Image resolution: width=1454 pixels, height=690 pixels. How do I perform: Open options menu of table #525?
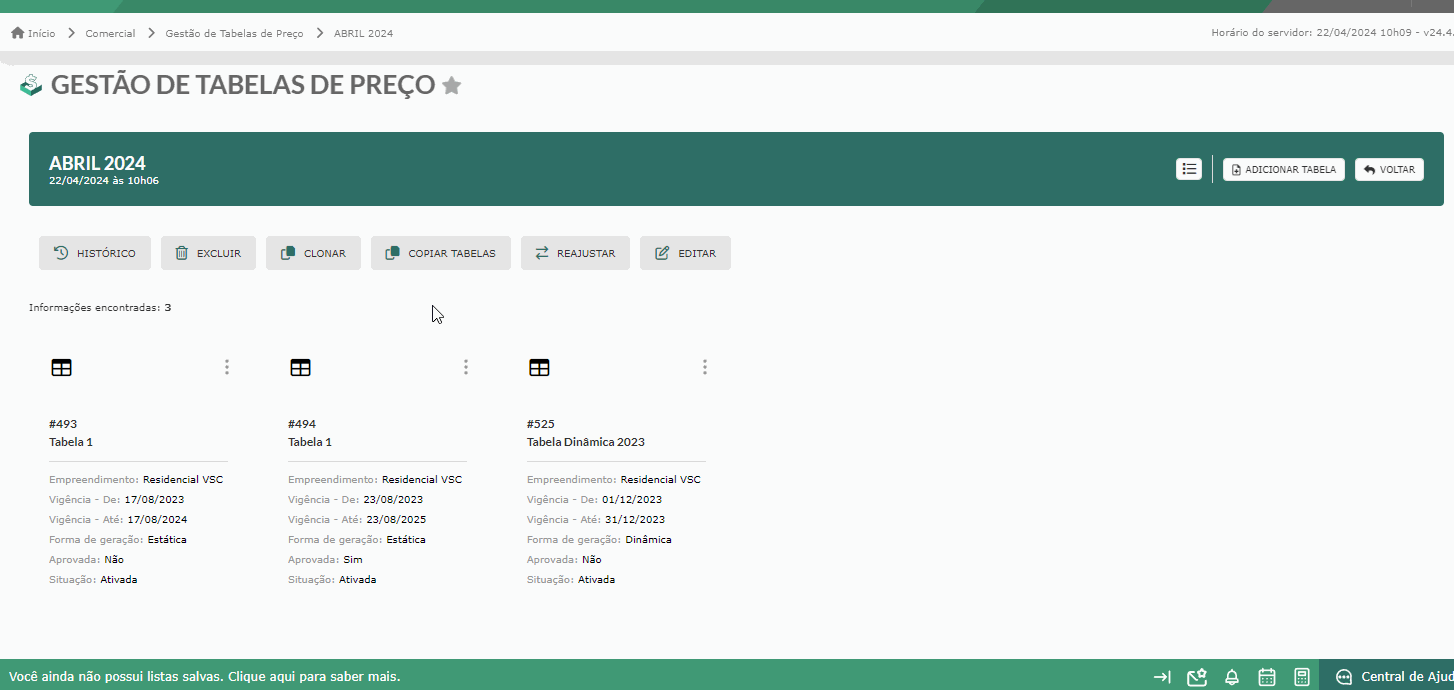click(x=705, y=367)
